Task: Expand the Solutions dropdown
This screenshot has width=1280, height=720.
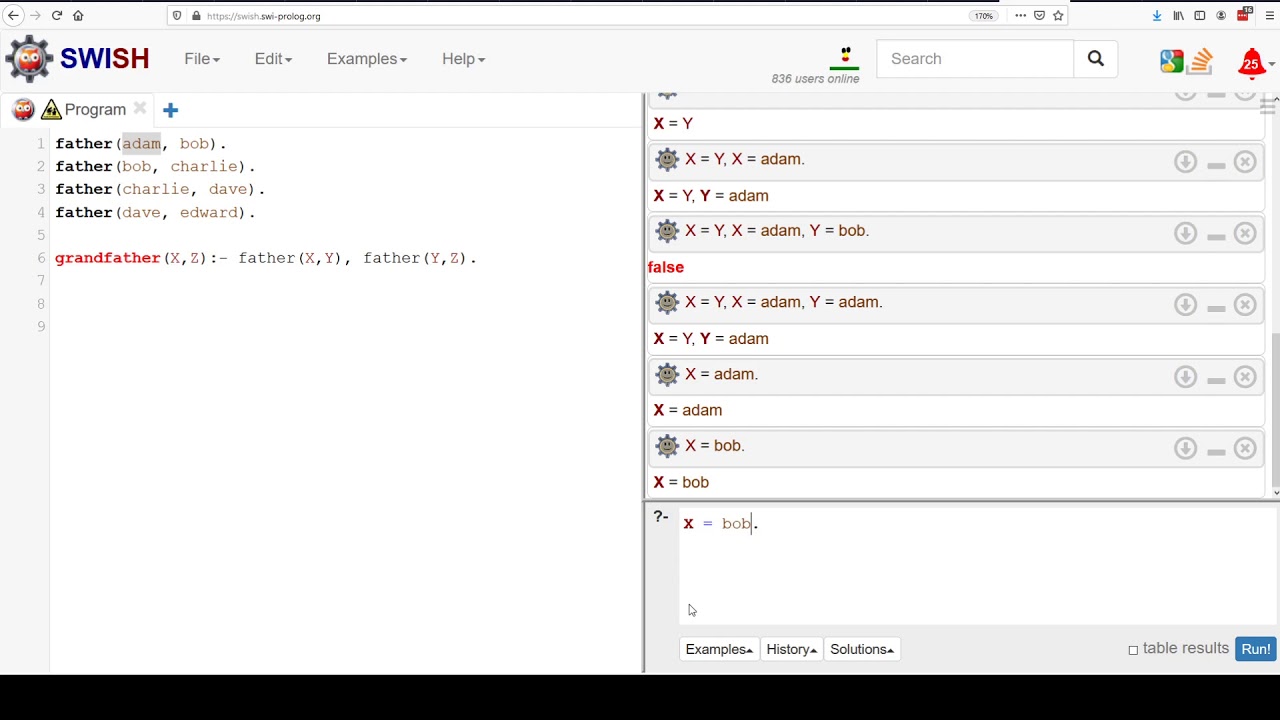Action: click(861, 649)
